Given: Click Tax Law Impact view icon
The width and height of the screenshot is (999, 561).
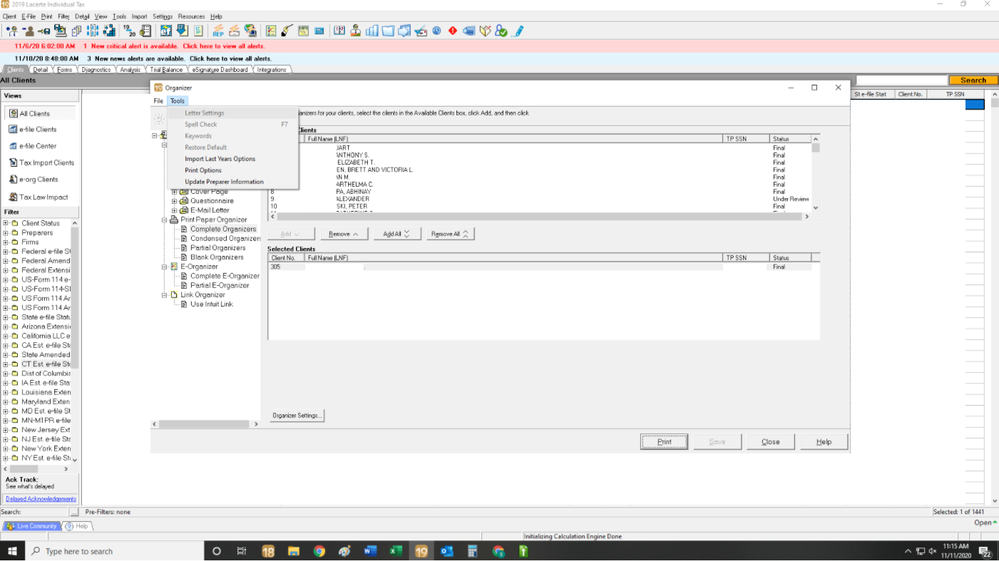Looking at the screenshot, I should pos(13,197).
